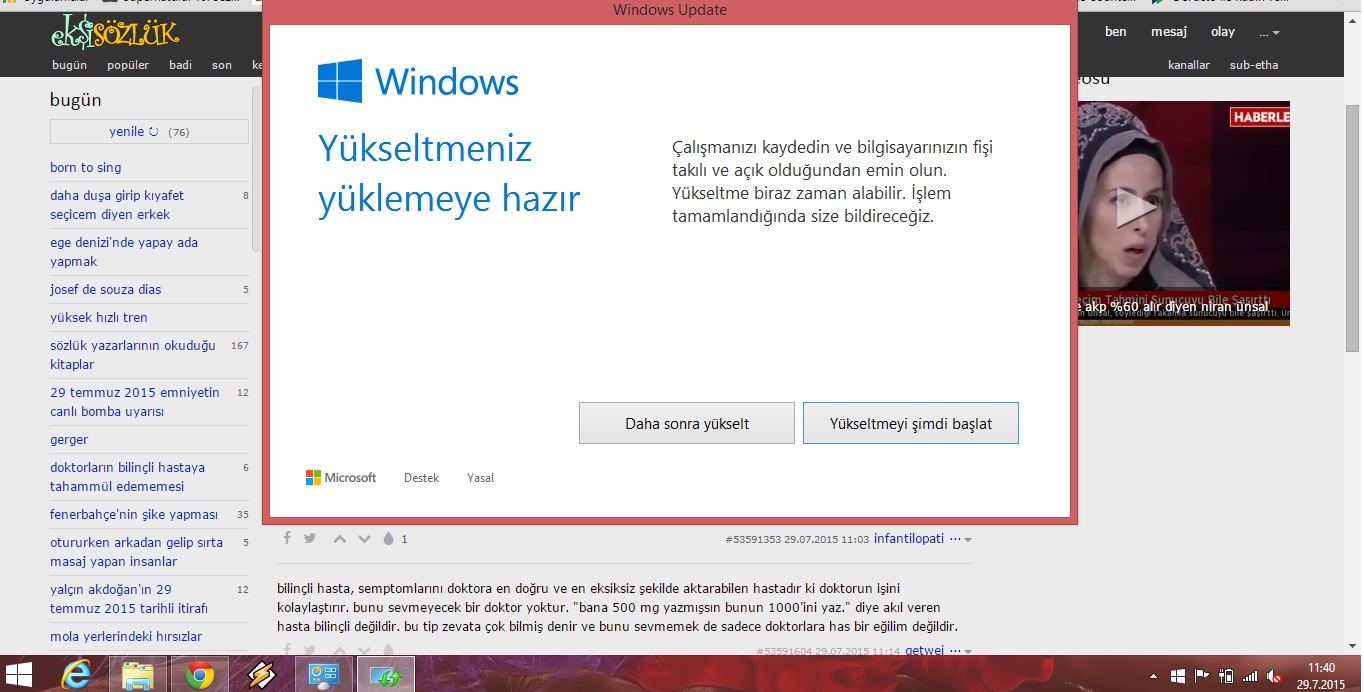Open entry permalink #53591353
Screen dimensions: 1364x692
click(753, 539)
